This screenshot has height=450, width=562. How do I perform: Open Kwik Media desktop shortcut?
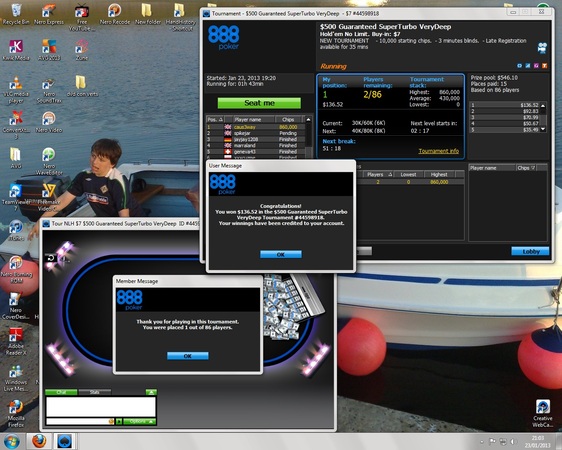pyautogui.click(x=16, y=50)
